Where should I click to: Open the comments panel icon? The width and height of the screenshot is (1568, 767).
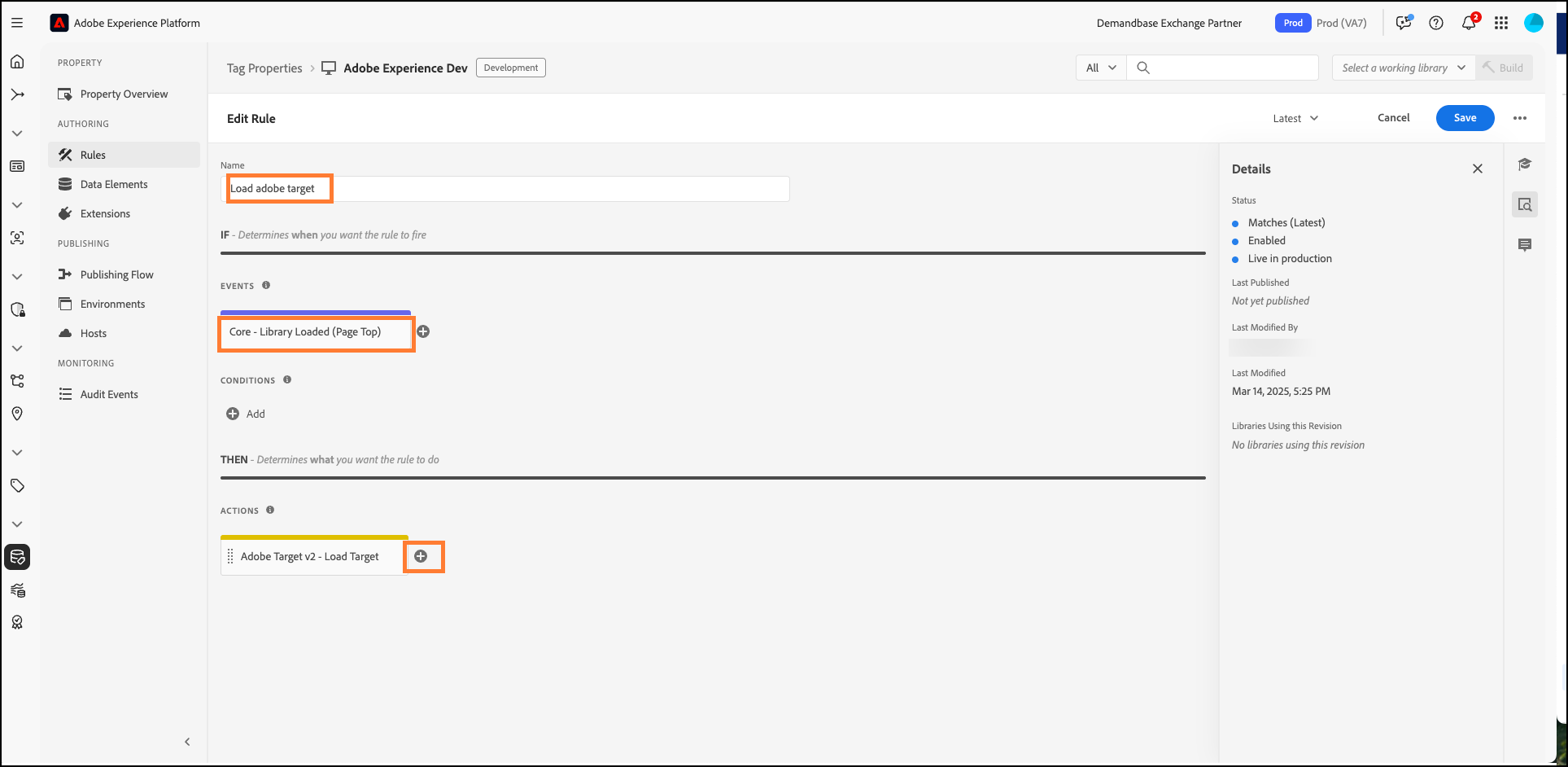pyautogui.click(x=1524, y=245)
